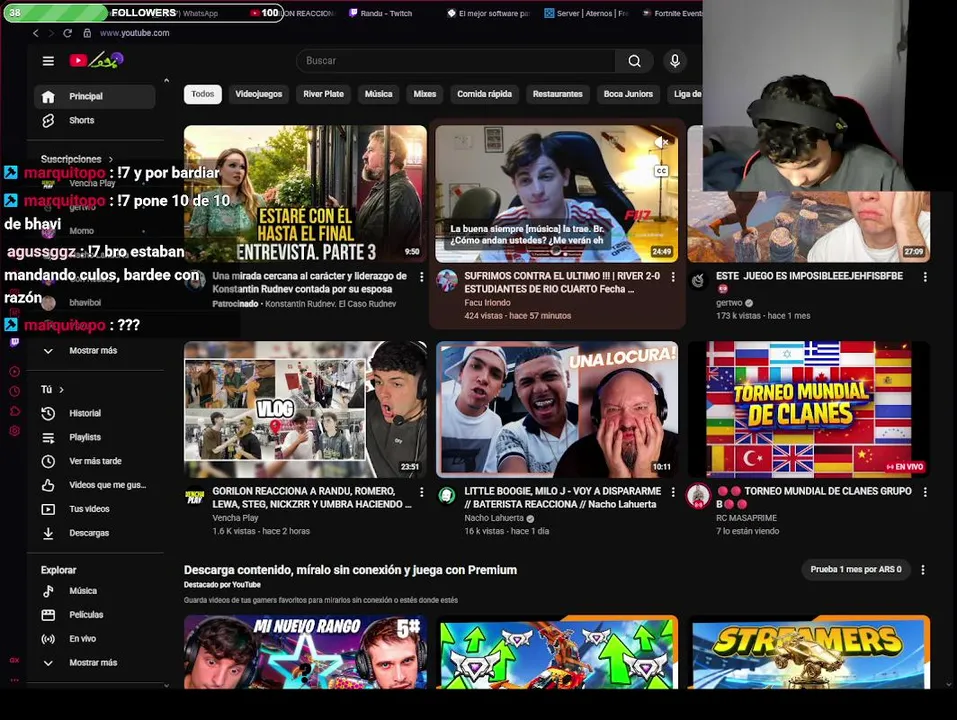Collapse sidebar with the up arrow chevron

pos(166,81)
